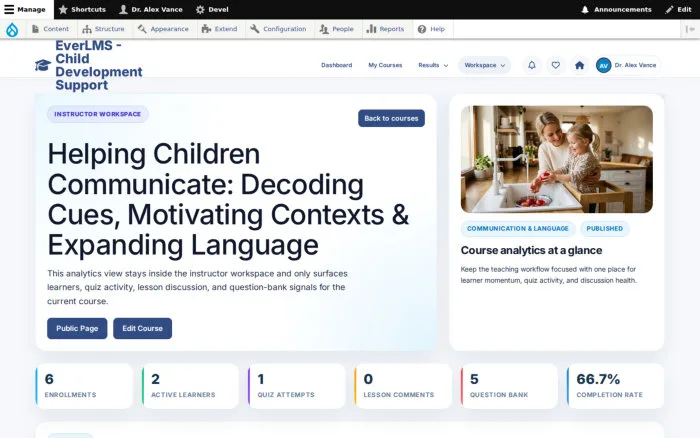
Task: Click the Active Learners stat card
Action: click(191, 386)
